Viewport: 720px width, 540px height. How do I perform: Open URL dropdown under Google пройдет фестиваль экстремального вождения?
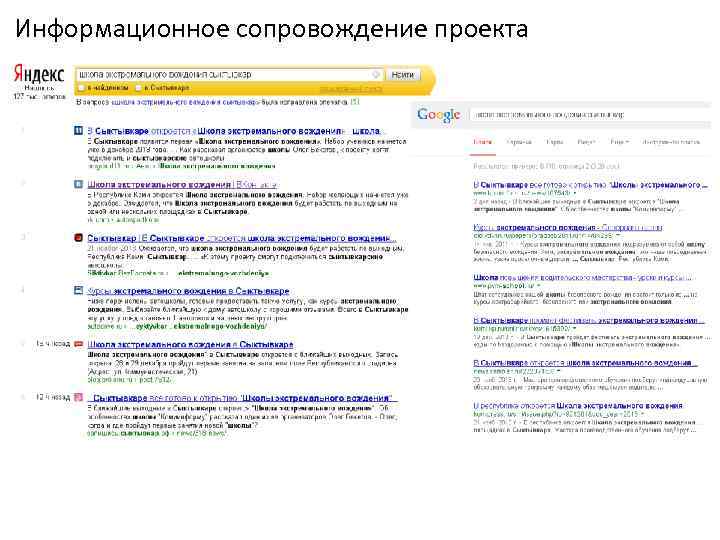point(574,328)
